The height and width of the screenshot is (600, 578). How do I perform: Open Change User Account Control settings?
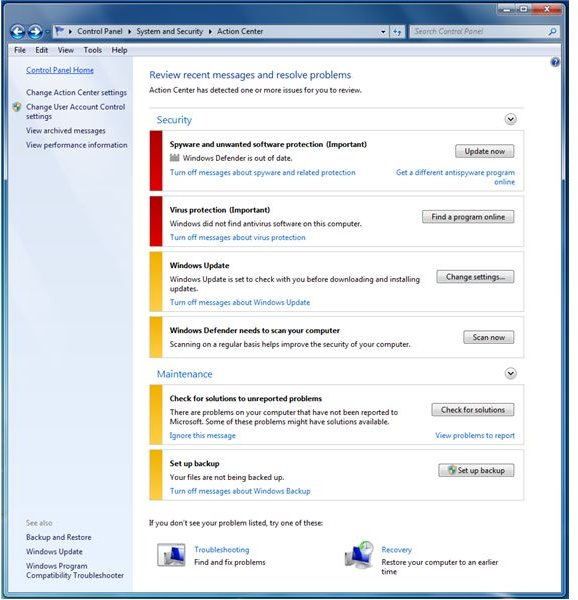click(76, 111)
